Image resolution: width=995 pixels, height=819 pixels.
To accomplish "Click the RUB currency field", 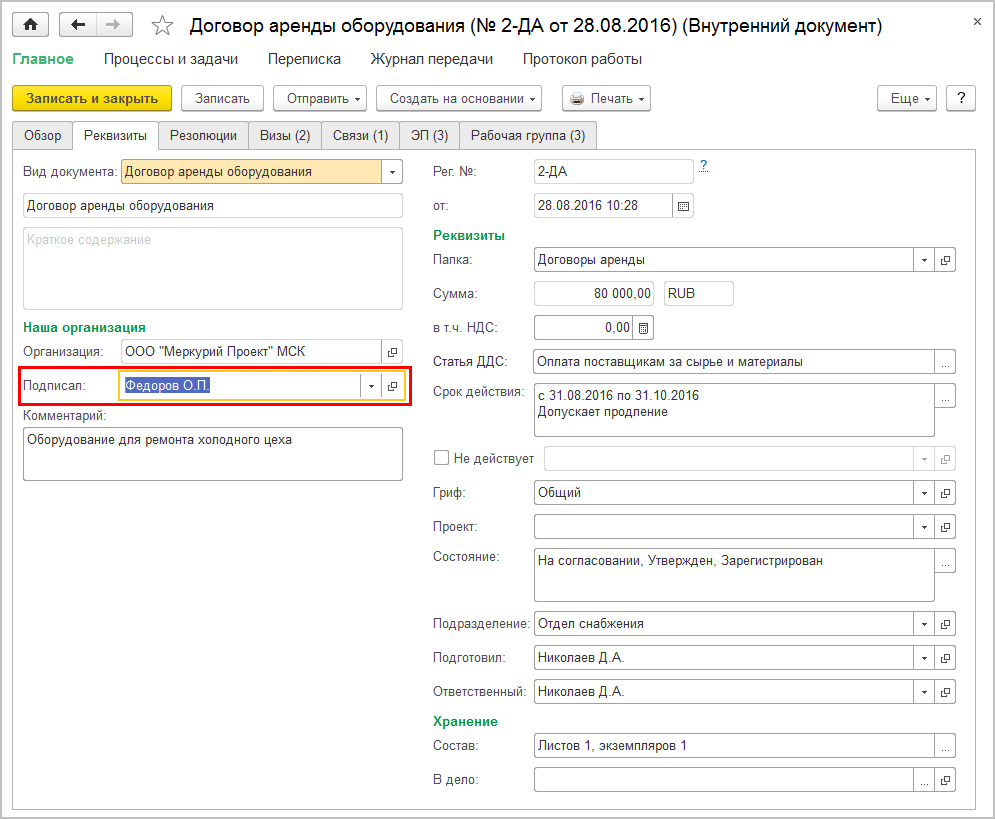I will pyautogui.click(x=699, y=294).
